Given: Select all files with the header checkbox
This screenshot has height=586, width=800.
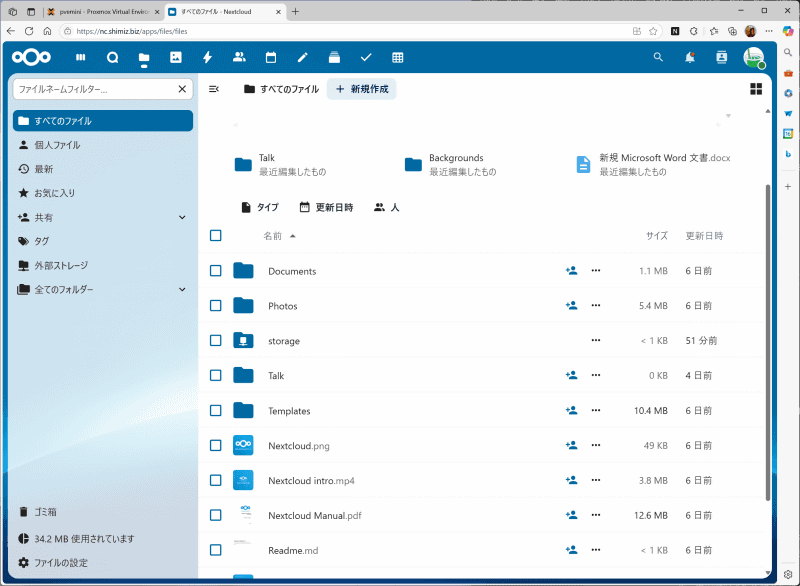Looking at the screenshot, I should (x=215, y=235).
